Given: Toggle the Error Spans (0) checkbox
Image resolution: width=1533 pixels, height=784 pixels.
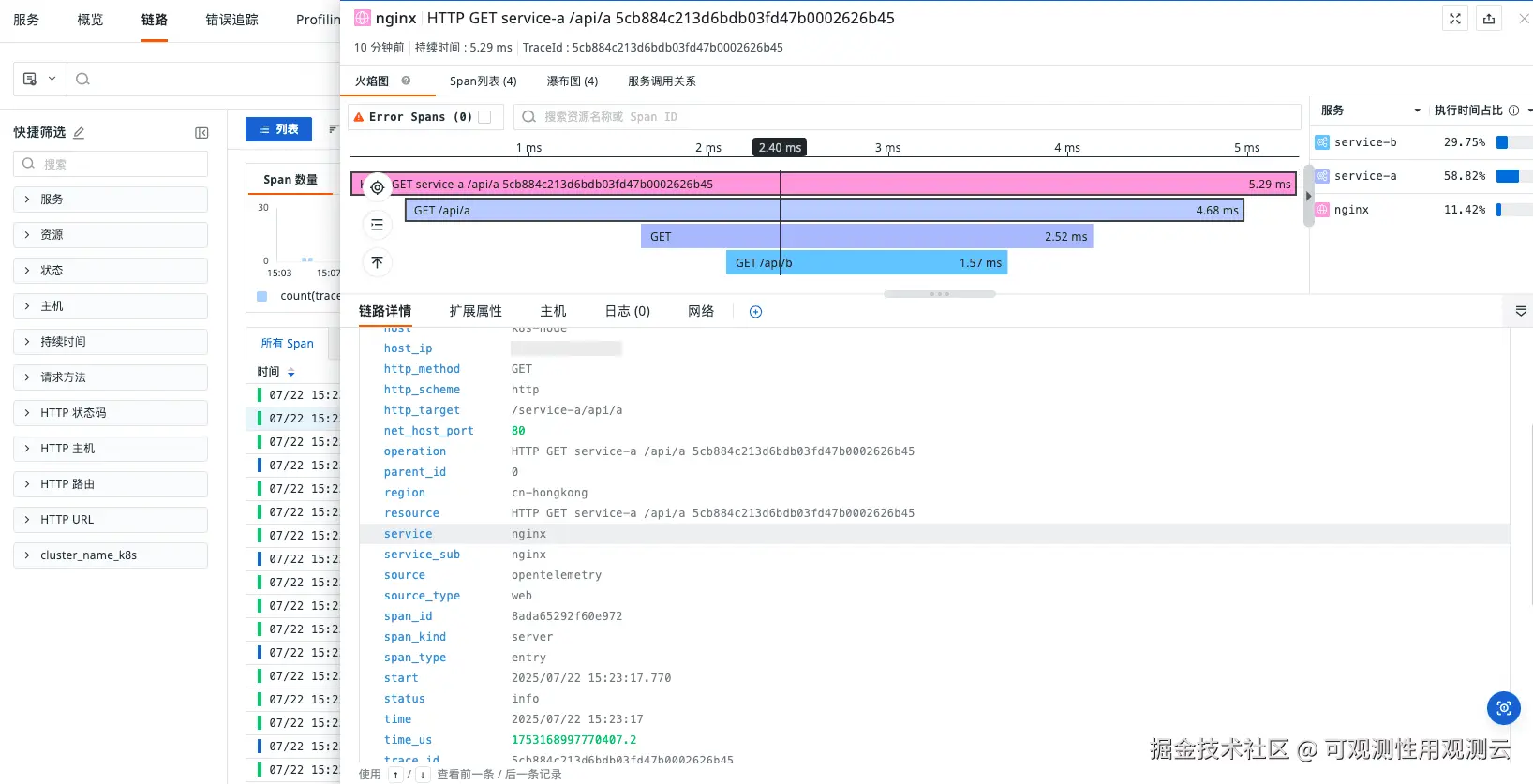Looking at the screenshot, I should pyautogui.click(x=484, y=117).
